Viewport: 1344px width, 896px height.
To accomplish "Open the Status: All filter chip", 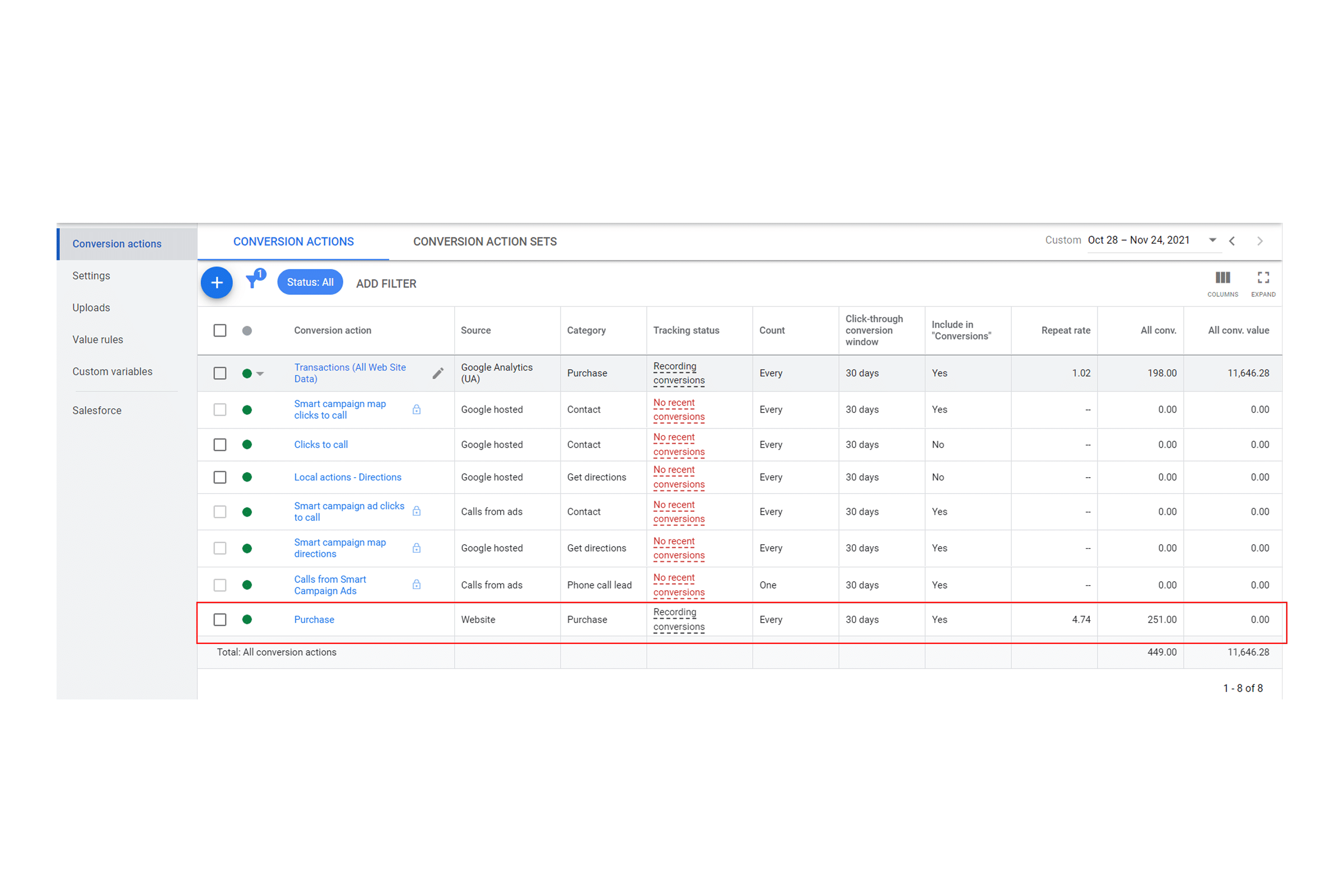I will pos(310,282).
